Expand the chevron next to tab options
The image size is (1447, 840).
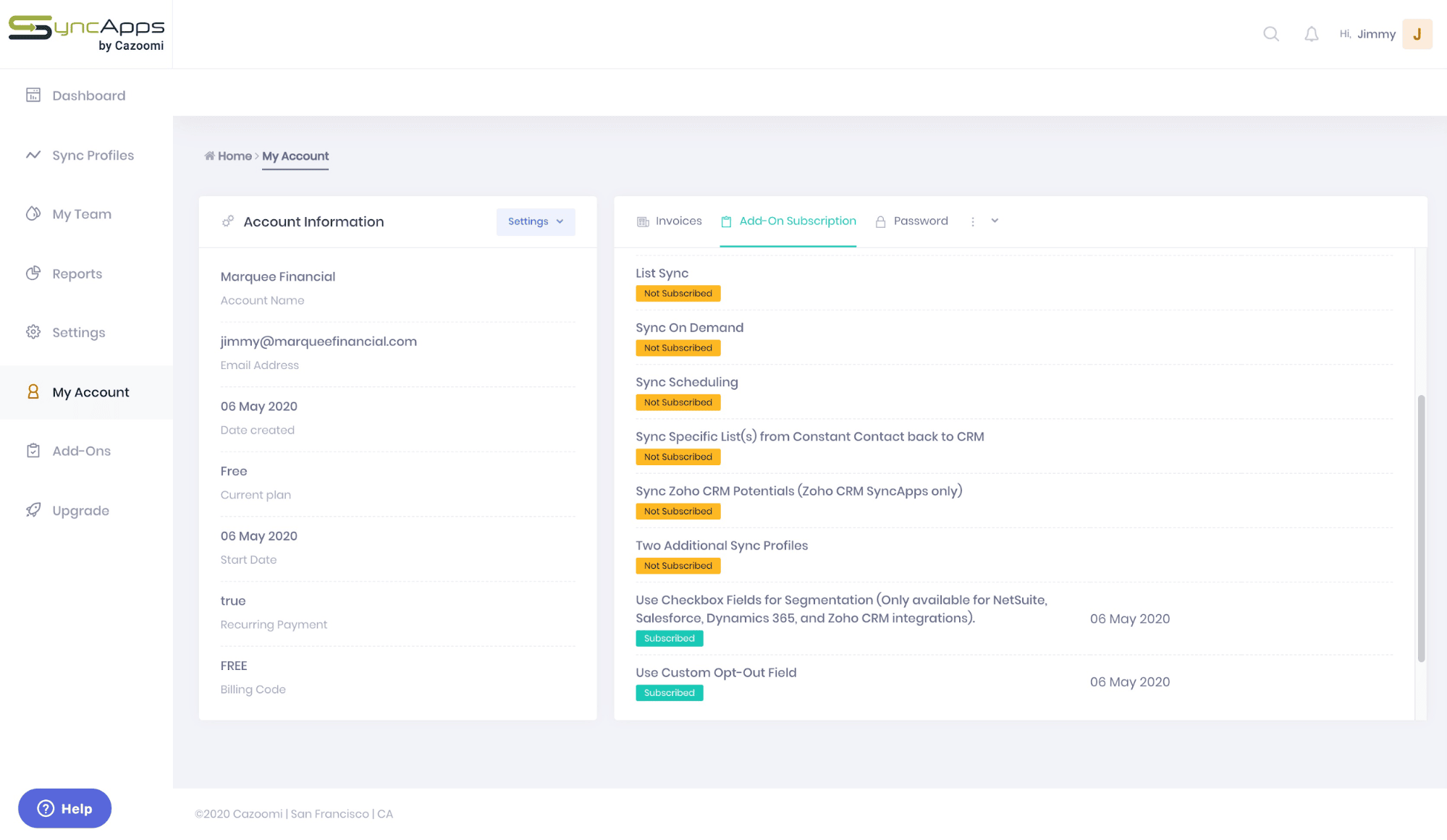[995, 221]
